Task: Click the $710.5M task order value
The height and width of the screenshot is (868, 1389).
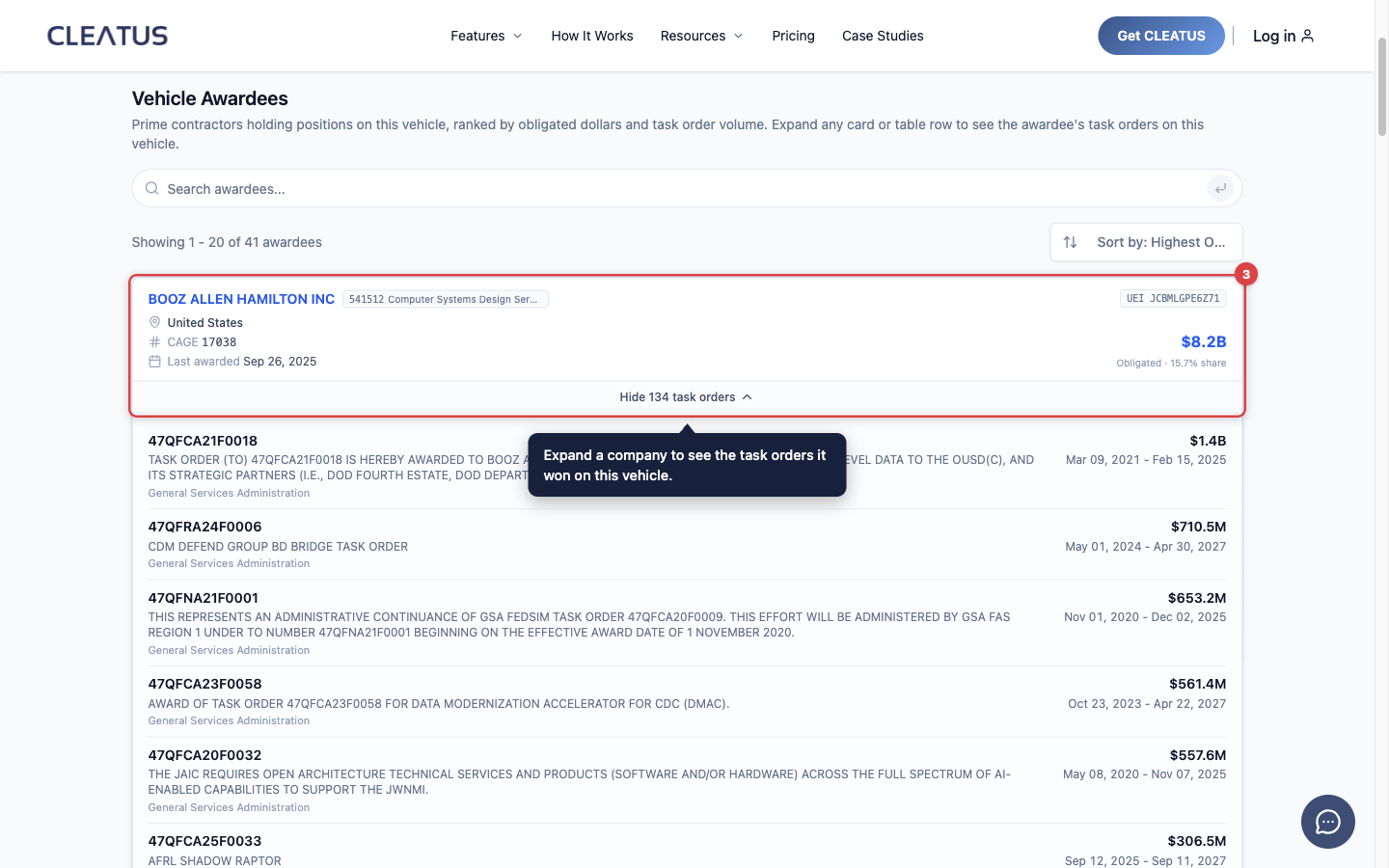Action: (x=1198, y=527)
